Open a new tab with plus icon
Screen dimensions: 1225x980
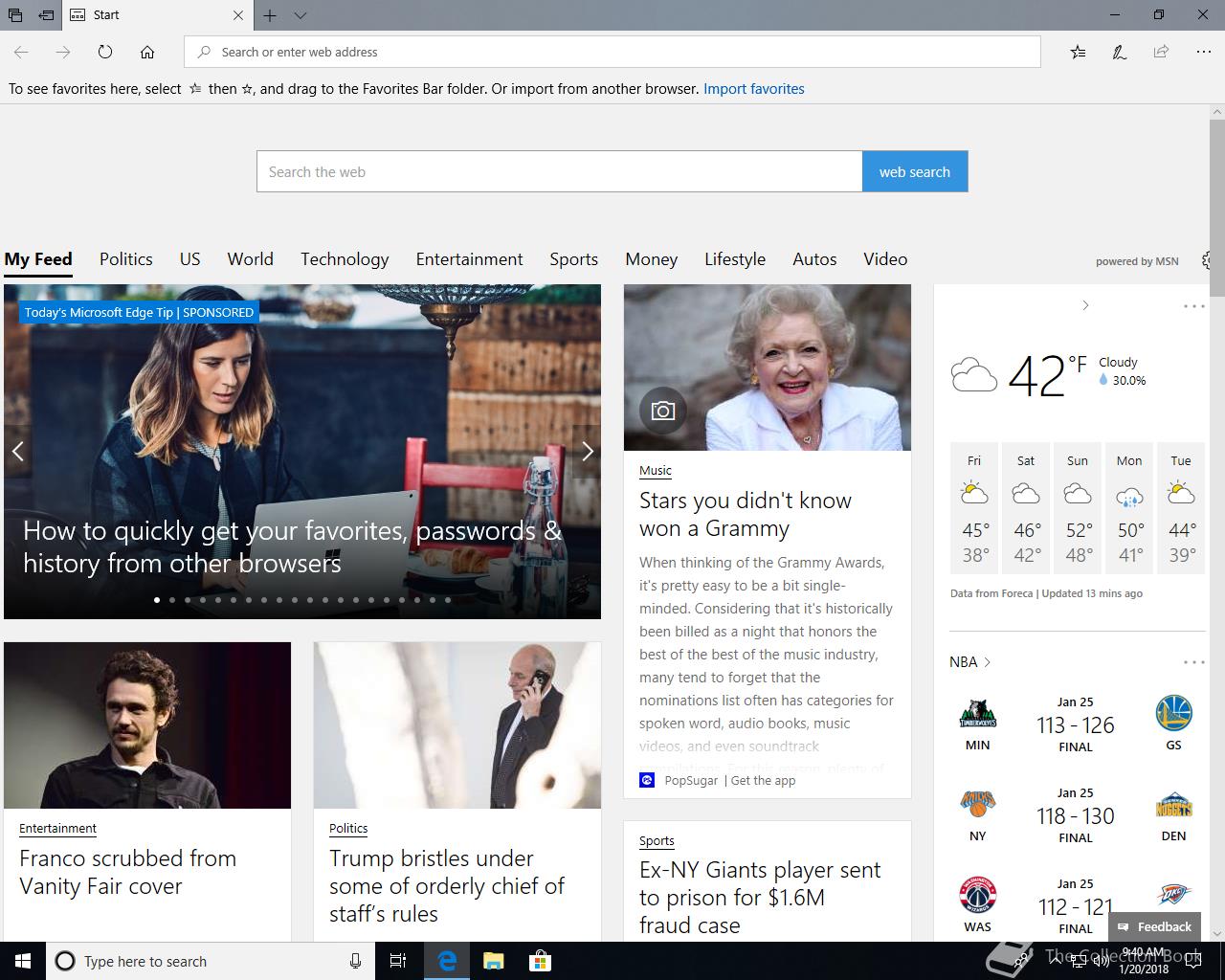(270, 15)
